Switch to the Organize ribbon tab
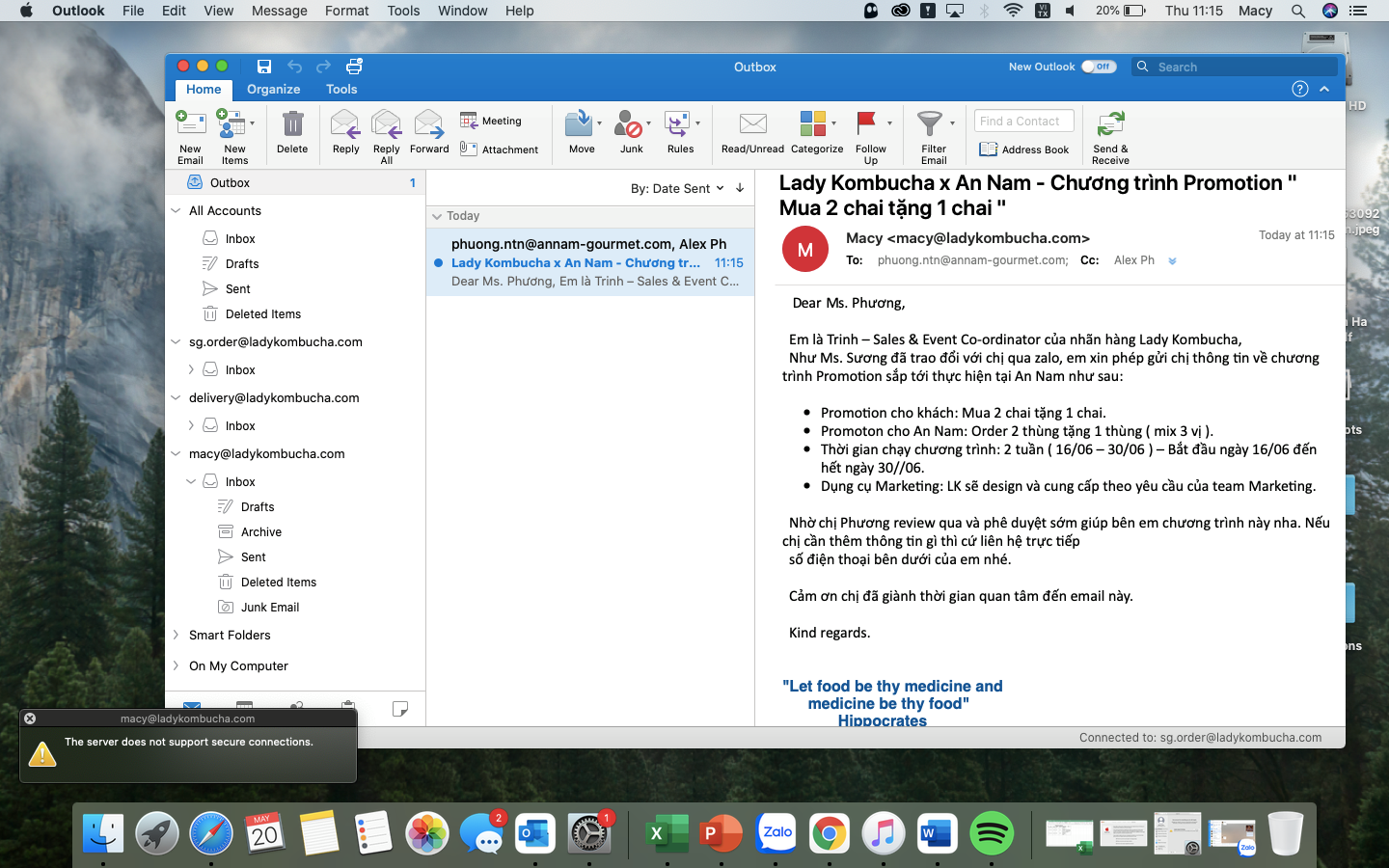Image resolution: width=1389 pixels, height=868 pixels. (x=273, y=89)
